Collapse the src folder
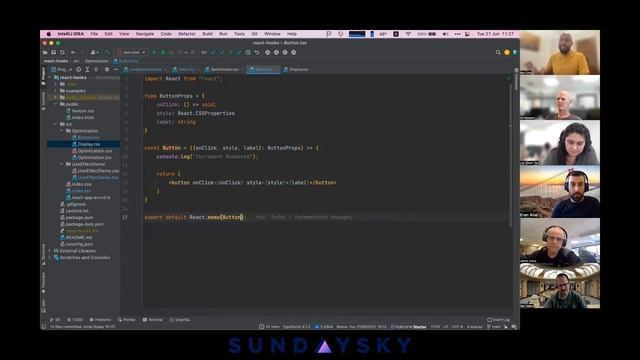 [56, 124]
